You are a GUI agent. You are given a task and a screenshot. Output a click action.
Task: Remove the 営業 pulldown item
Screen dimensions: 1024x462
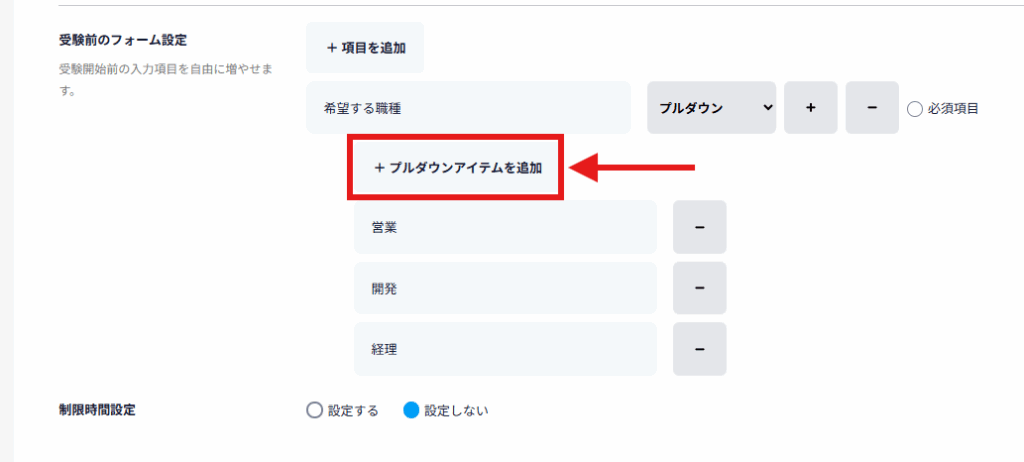point(699,227)
